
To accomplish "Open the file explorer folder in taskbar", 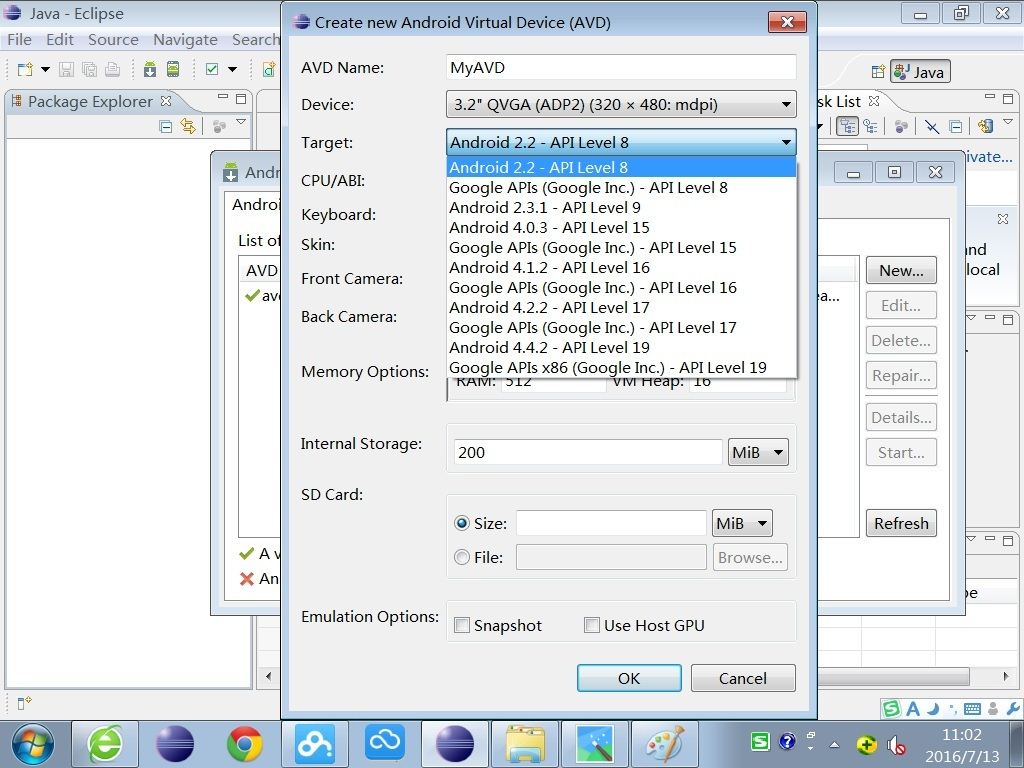I will click(x=526, y=744).
